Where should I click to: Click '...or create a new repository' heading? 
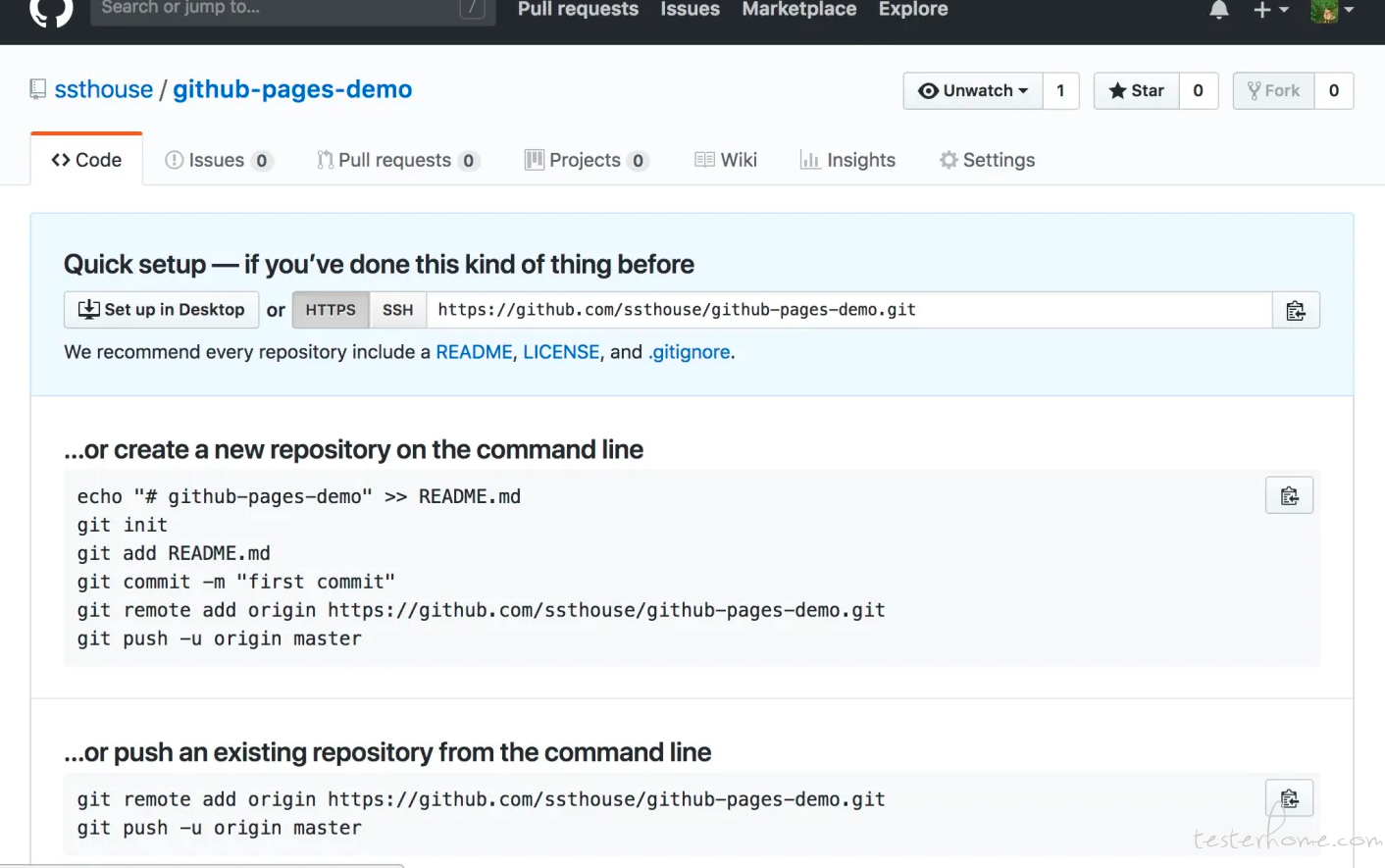tap(354, 450)
